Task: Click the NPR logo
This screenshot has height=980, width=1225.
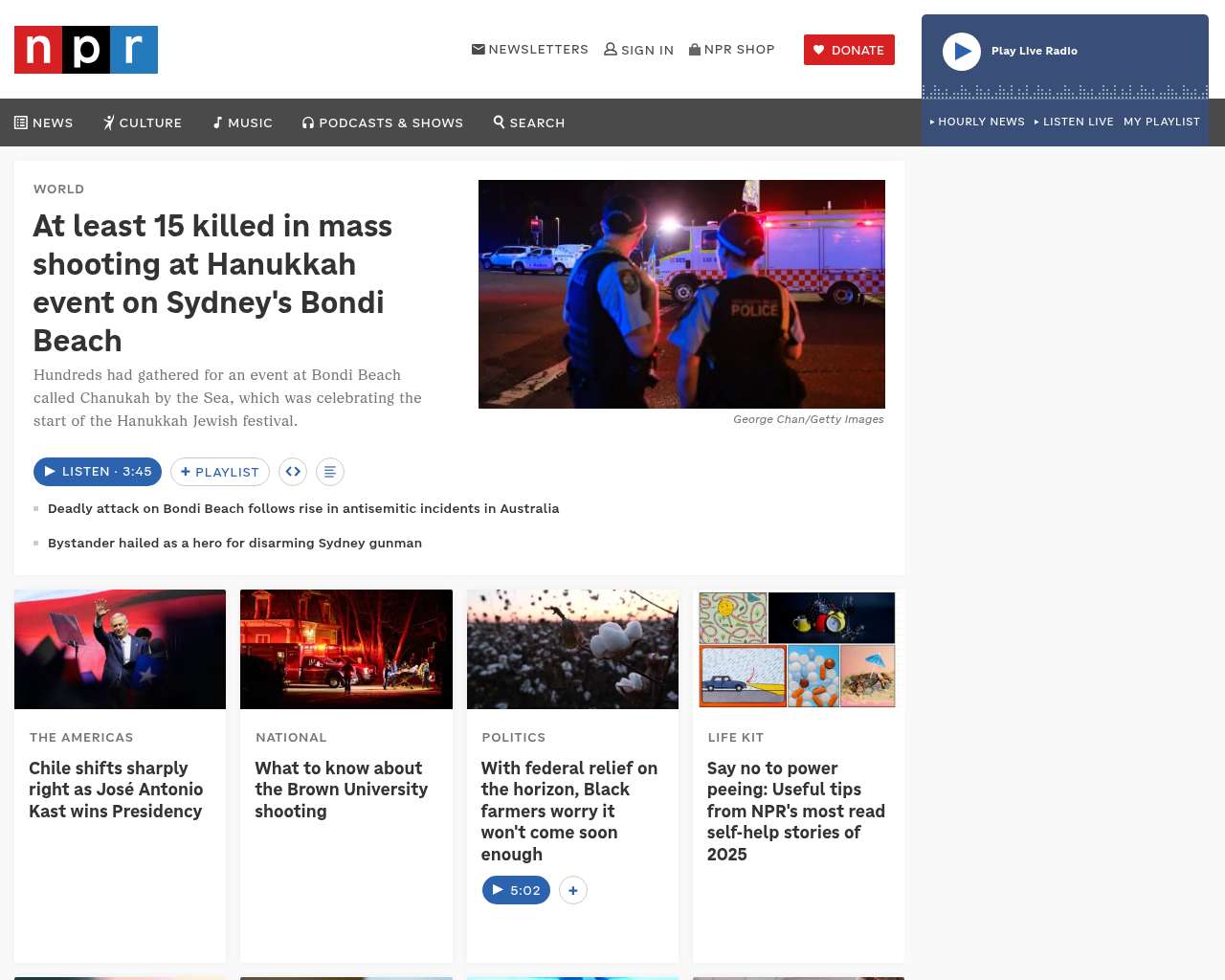Action: (86, 50)
